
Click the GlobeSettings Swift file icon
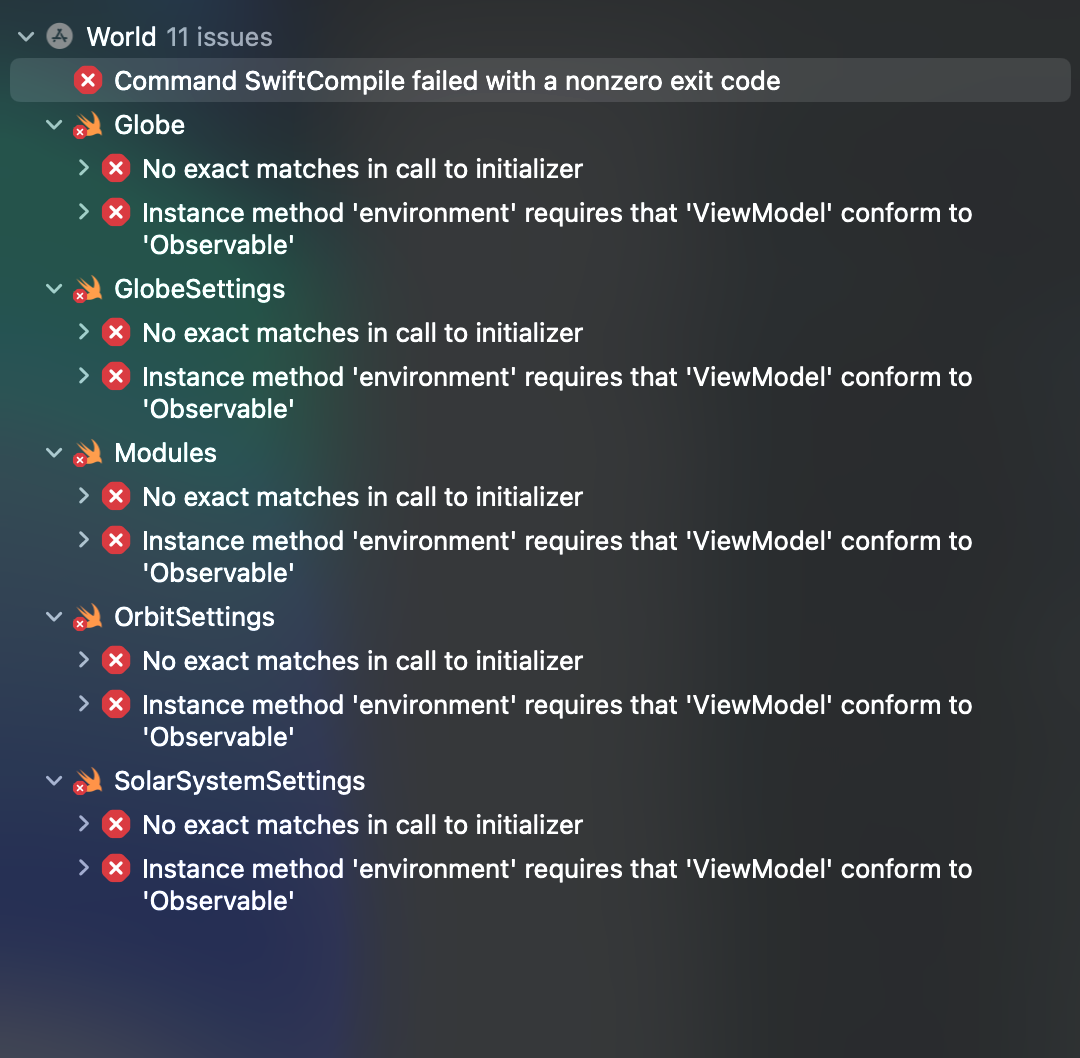point(87,289)
